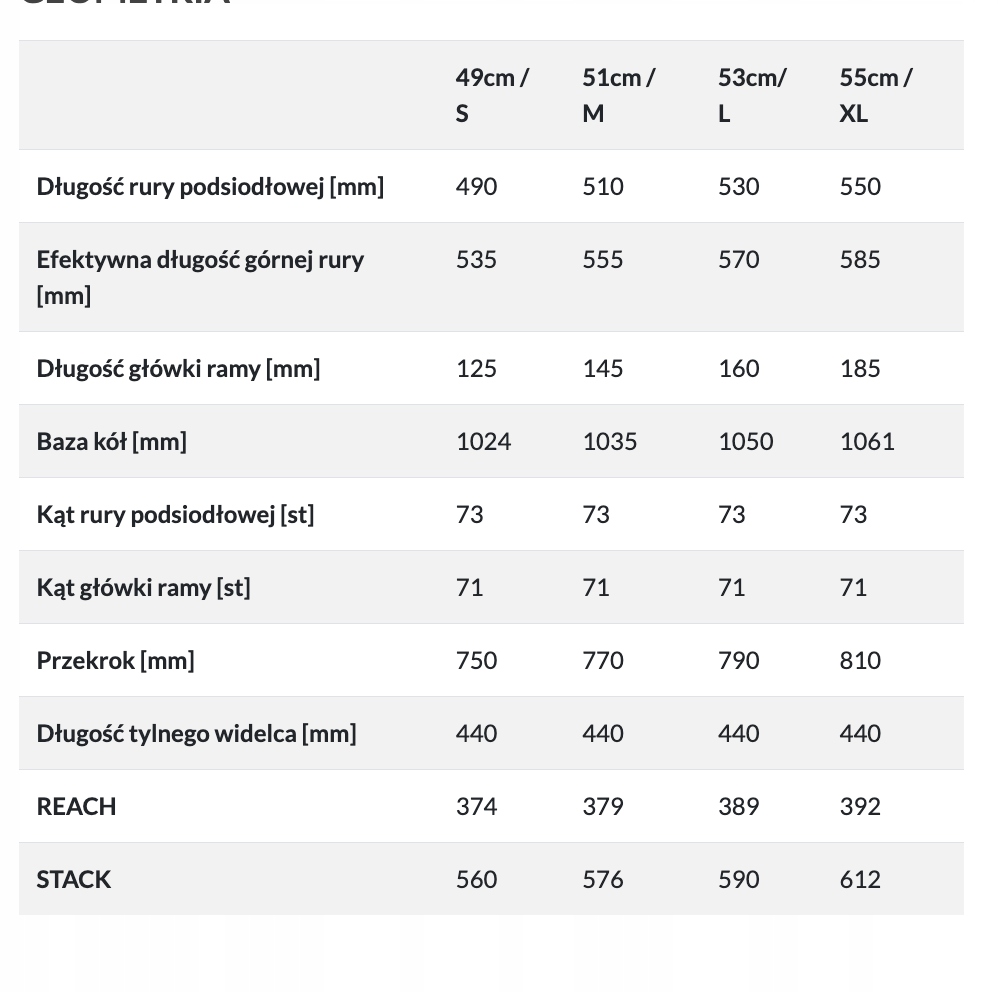998x992 pixels.
Task: Click the Kąt rury podsiodłowej row label
Action: click(x=175, y=515)
